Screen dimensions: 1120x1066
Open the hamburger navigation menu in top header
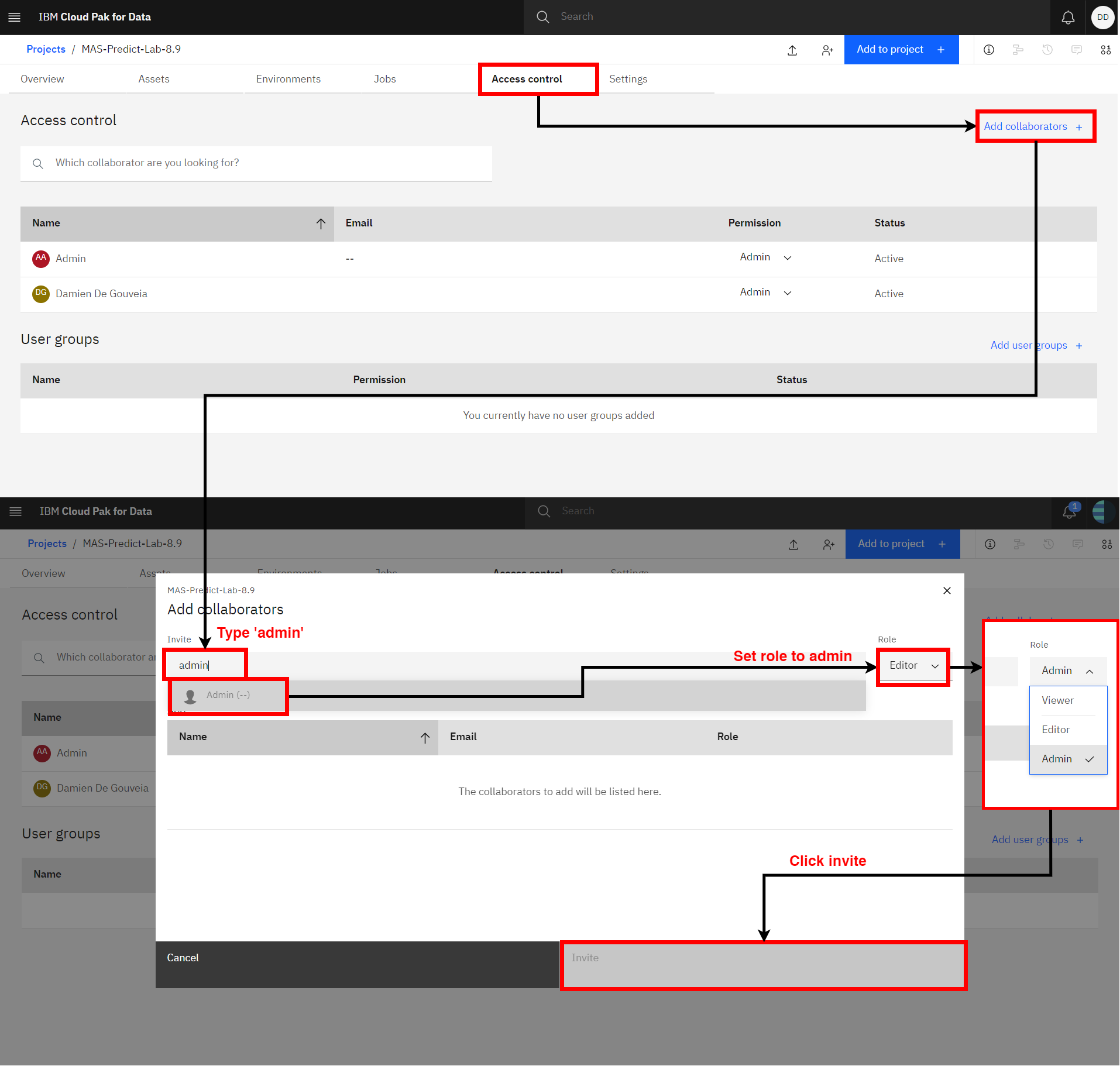point(15,17)
